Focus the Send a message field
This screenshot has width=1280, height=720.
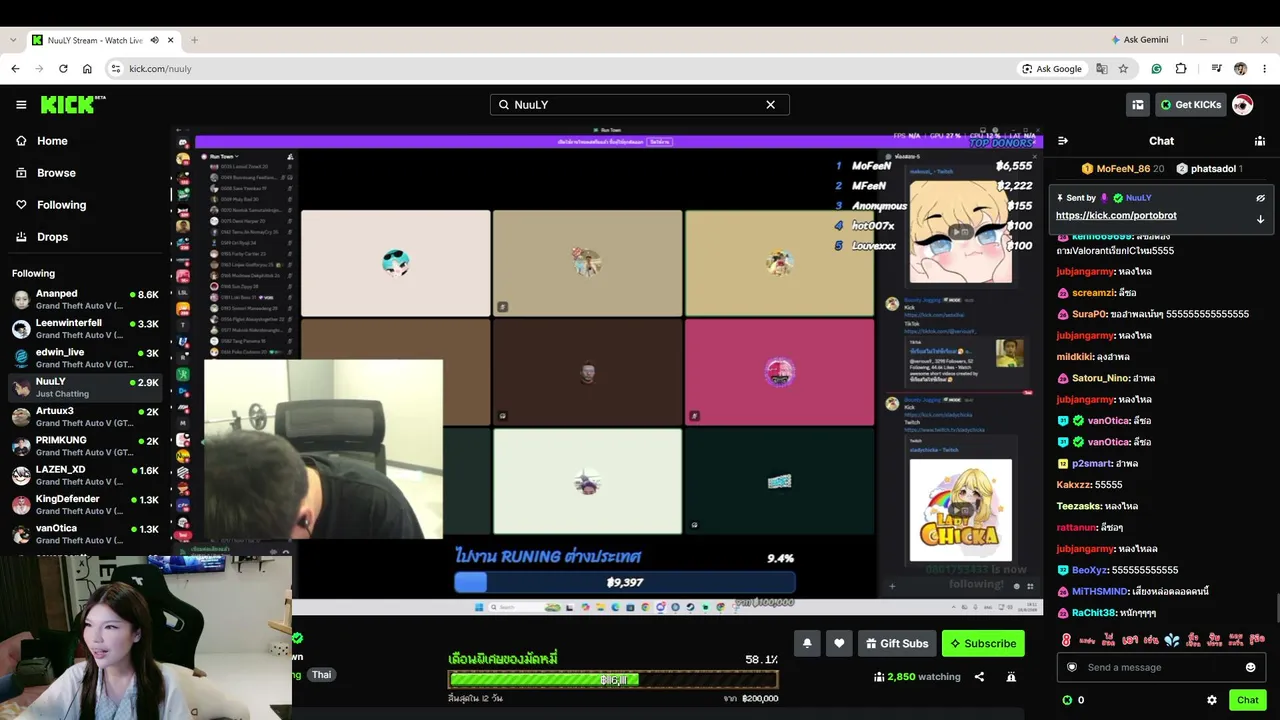1161,667
